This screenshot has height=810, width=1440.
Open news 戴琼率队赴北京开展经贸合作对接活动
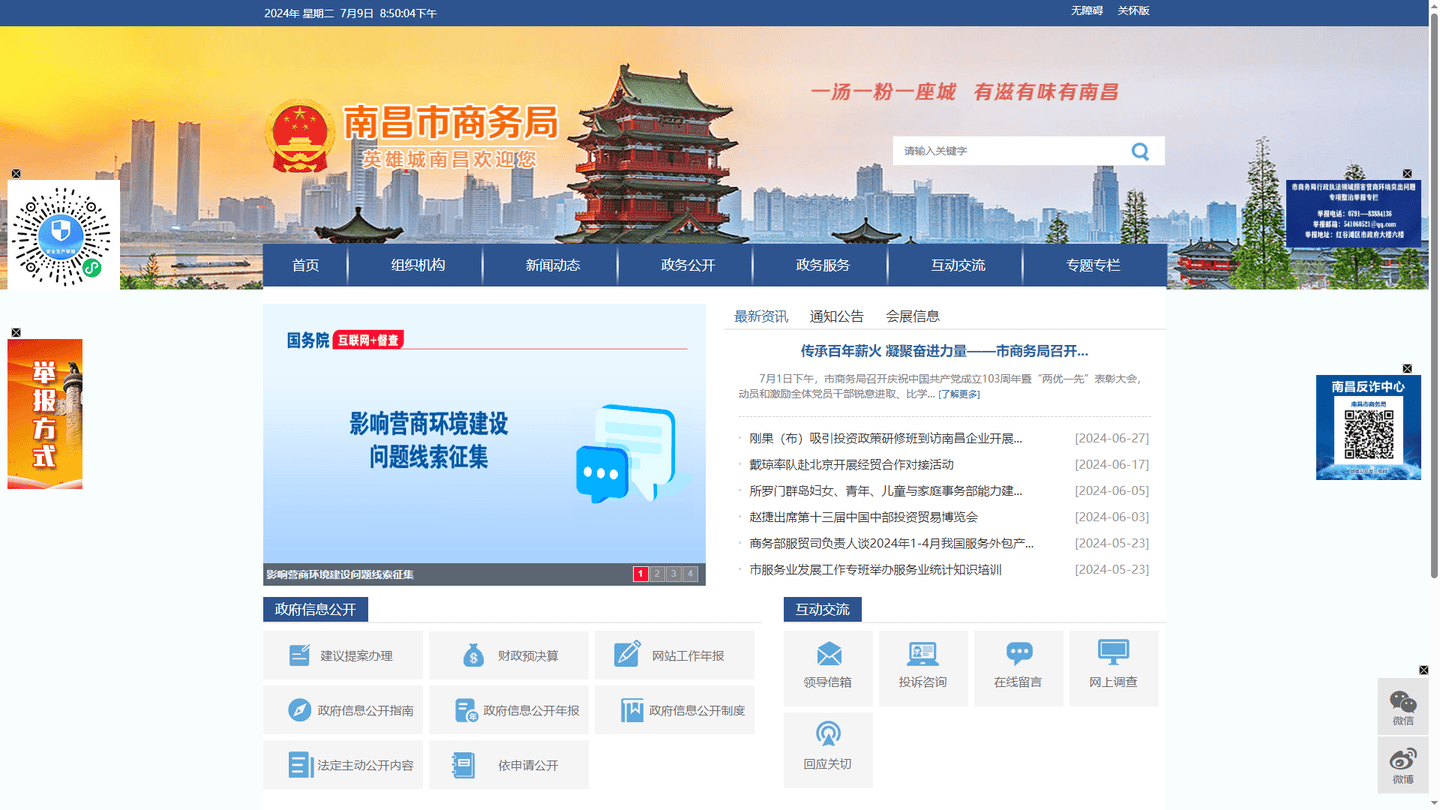pyautogui.click(x=851, y=464)
